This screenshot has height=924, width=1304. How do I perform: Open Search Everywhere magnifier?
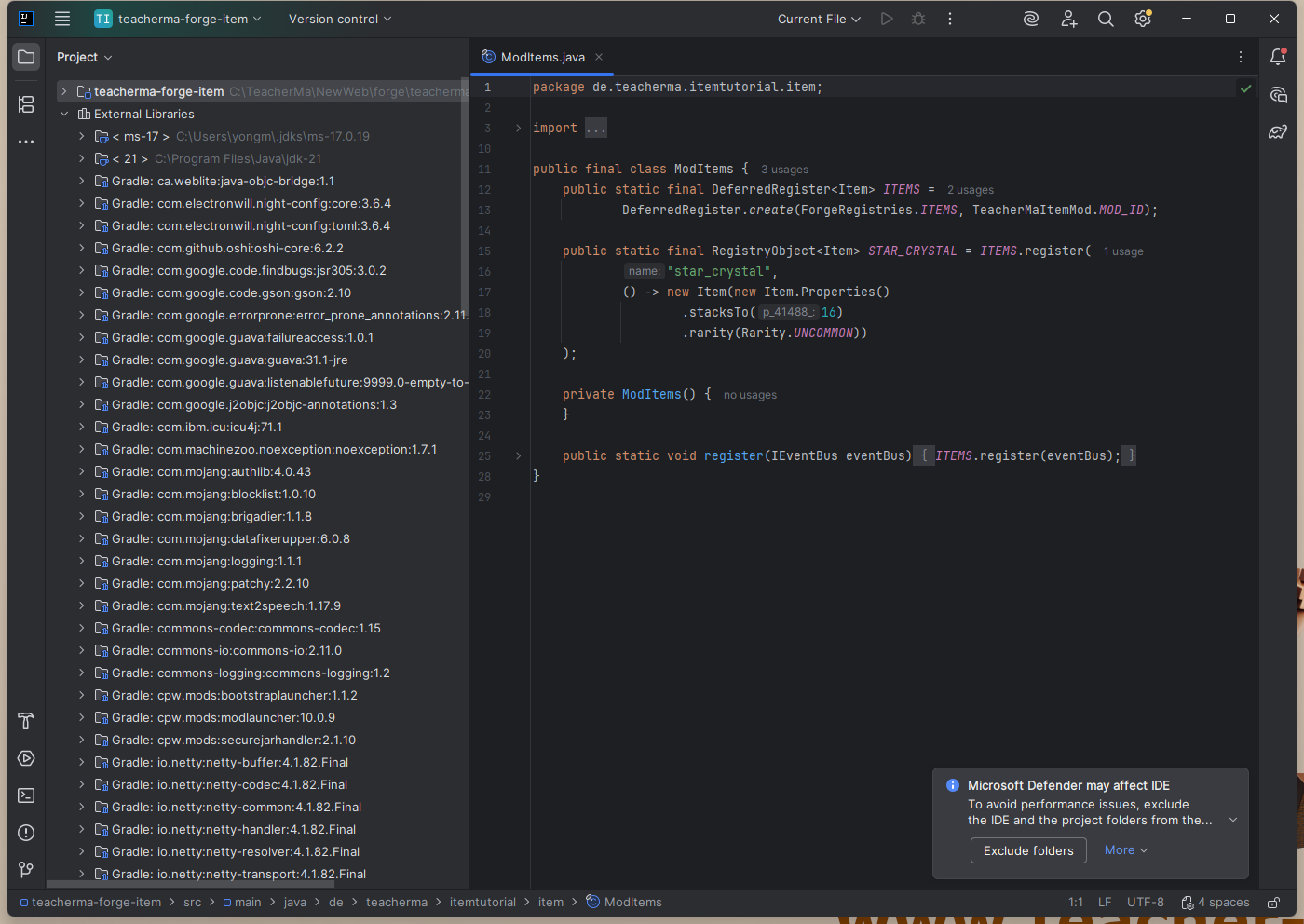coord(1106,19)
